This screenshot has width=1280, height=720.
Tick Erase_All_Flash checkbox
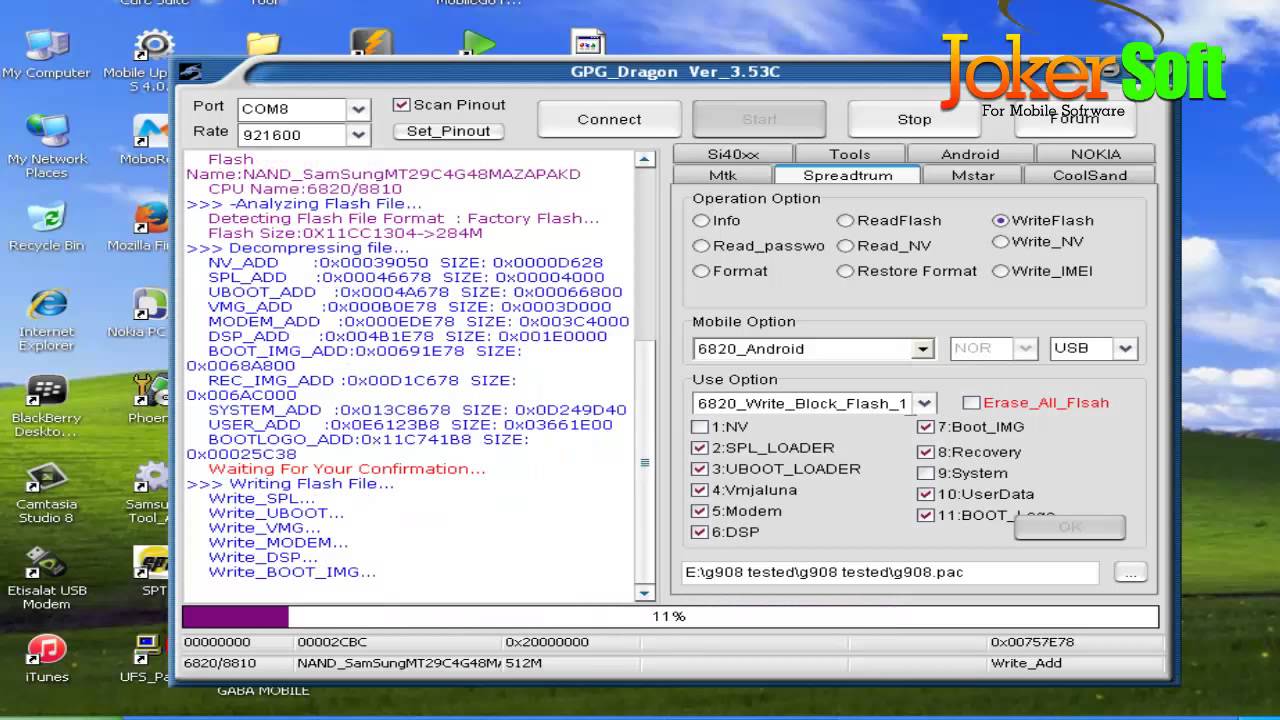tap(971, 403)
